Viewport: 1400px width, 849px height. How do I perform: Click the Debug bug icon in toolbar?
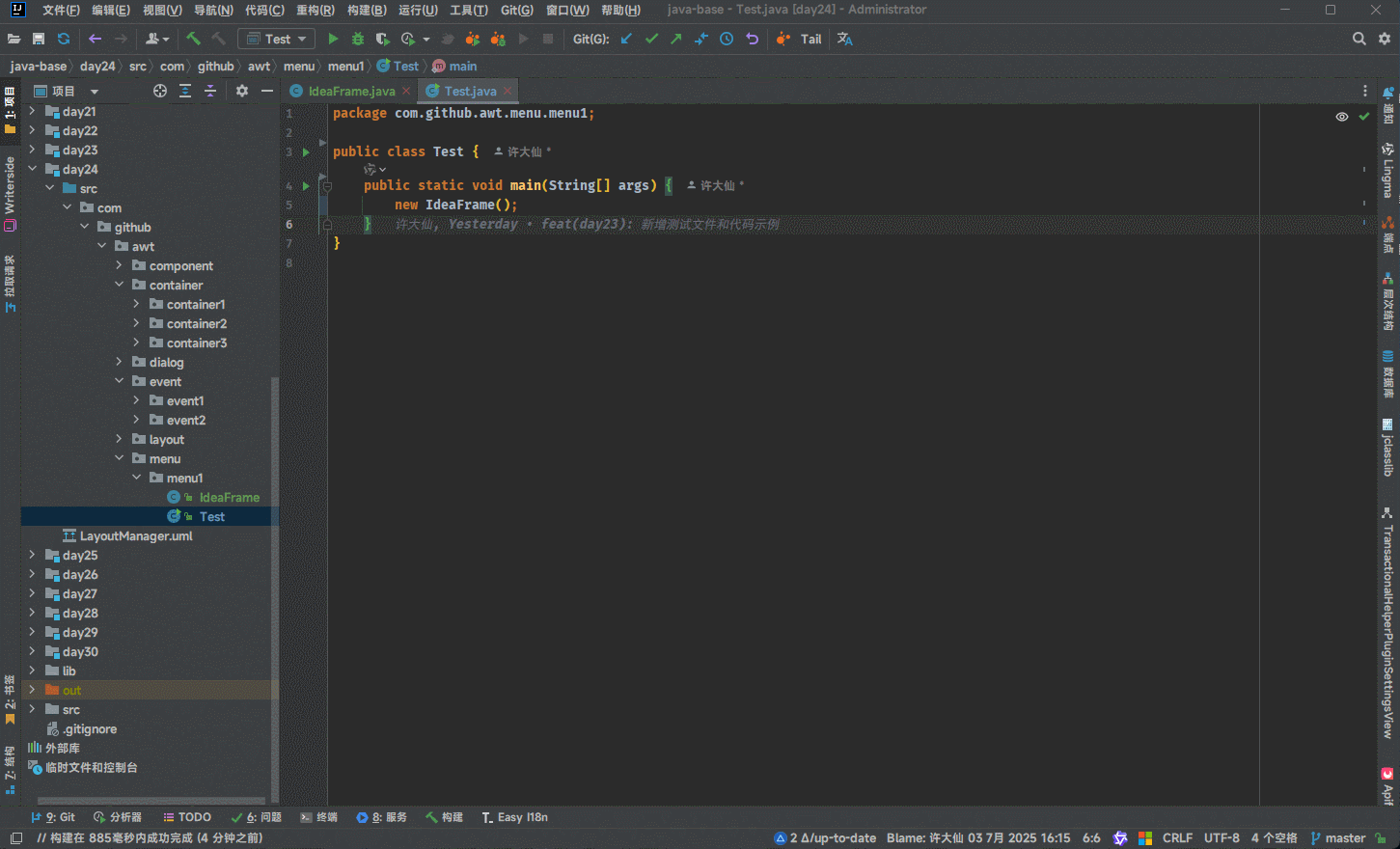(358, 39)
